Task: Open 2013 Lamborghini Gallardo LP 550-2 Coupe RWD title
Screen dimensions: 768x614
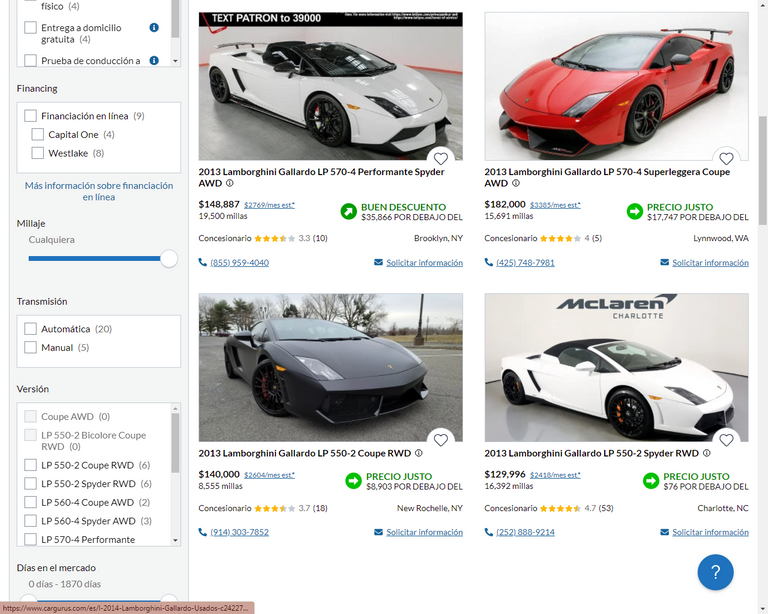Action: tap(305, 453)
